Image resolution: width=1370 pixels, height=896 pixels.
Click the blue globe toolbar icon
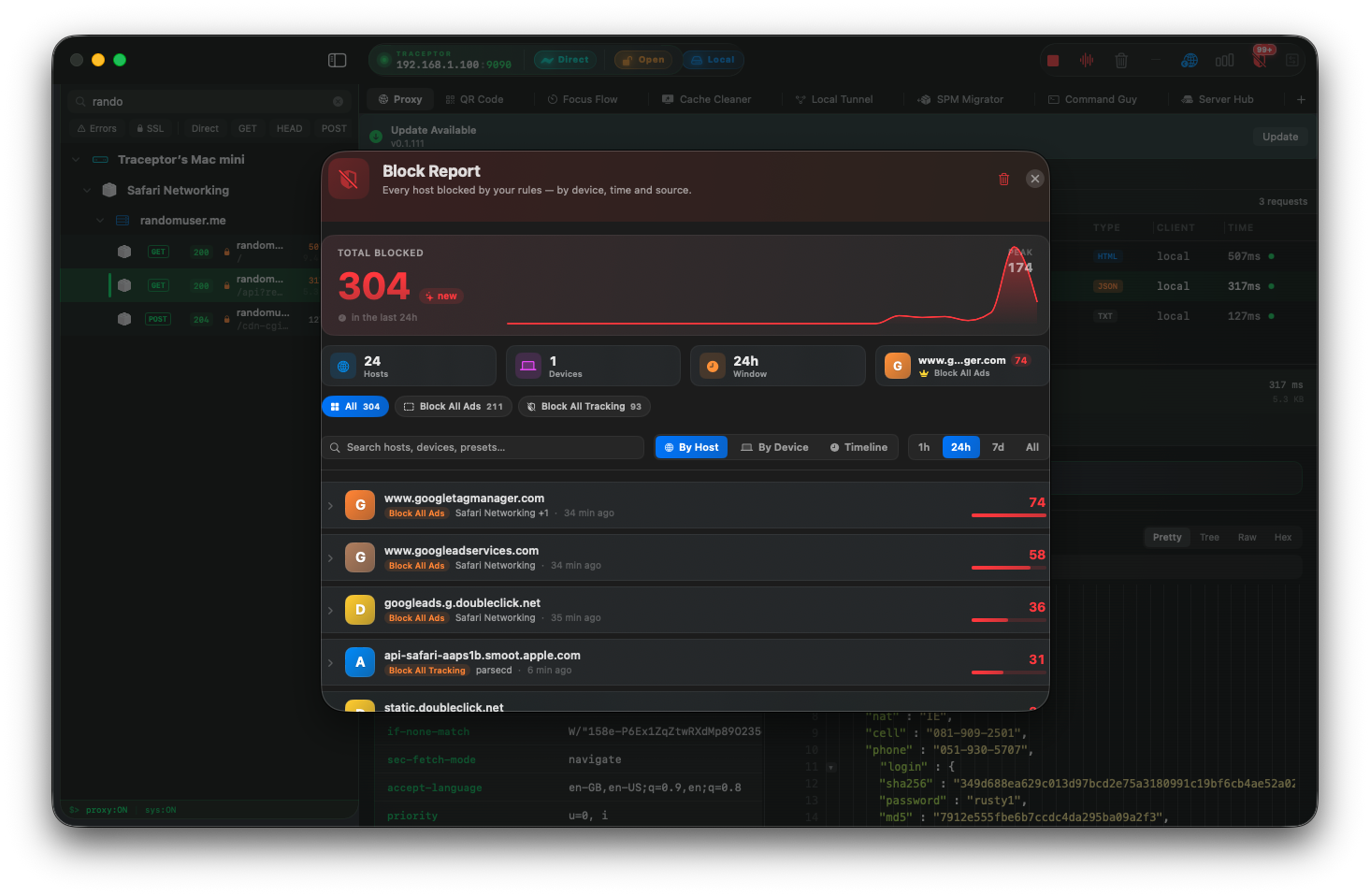coord(1190,60)
